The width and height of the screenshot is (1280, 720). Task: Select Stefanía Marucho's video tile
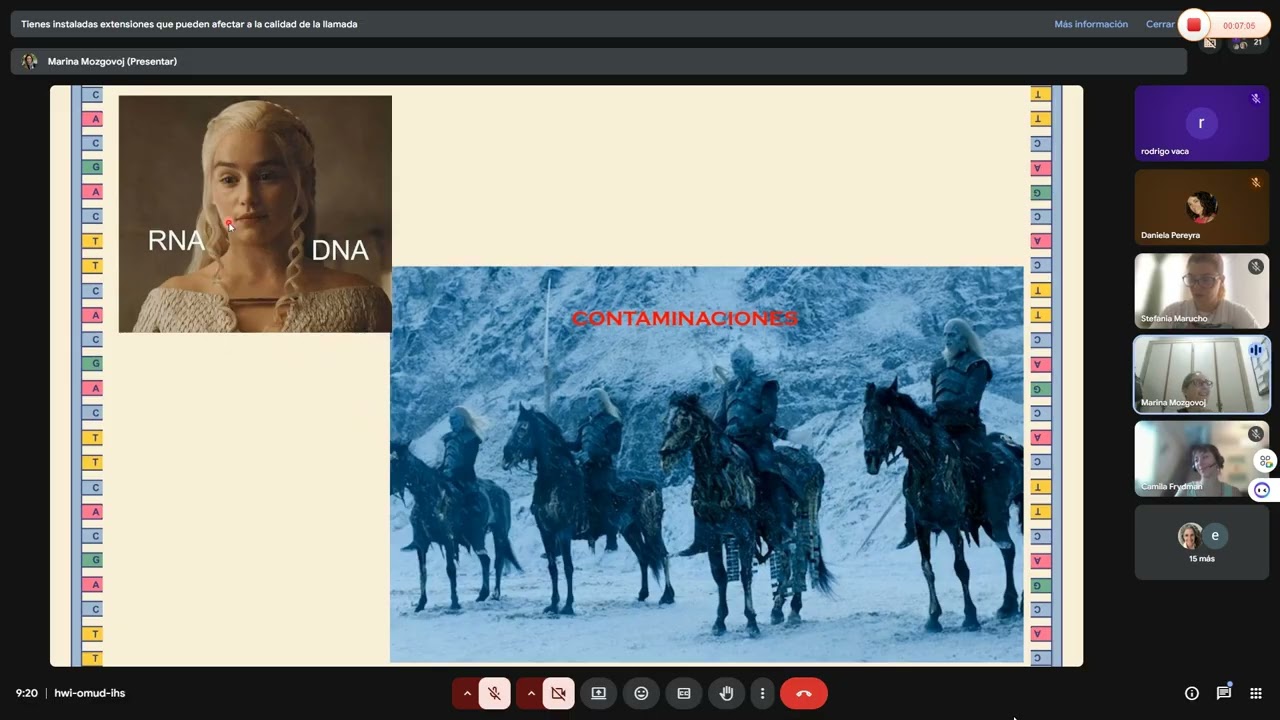coord(1201,291)
